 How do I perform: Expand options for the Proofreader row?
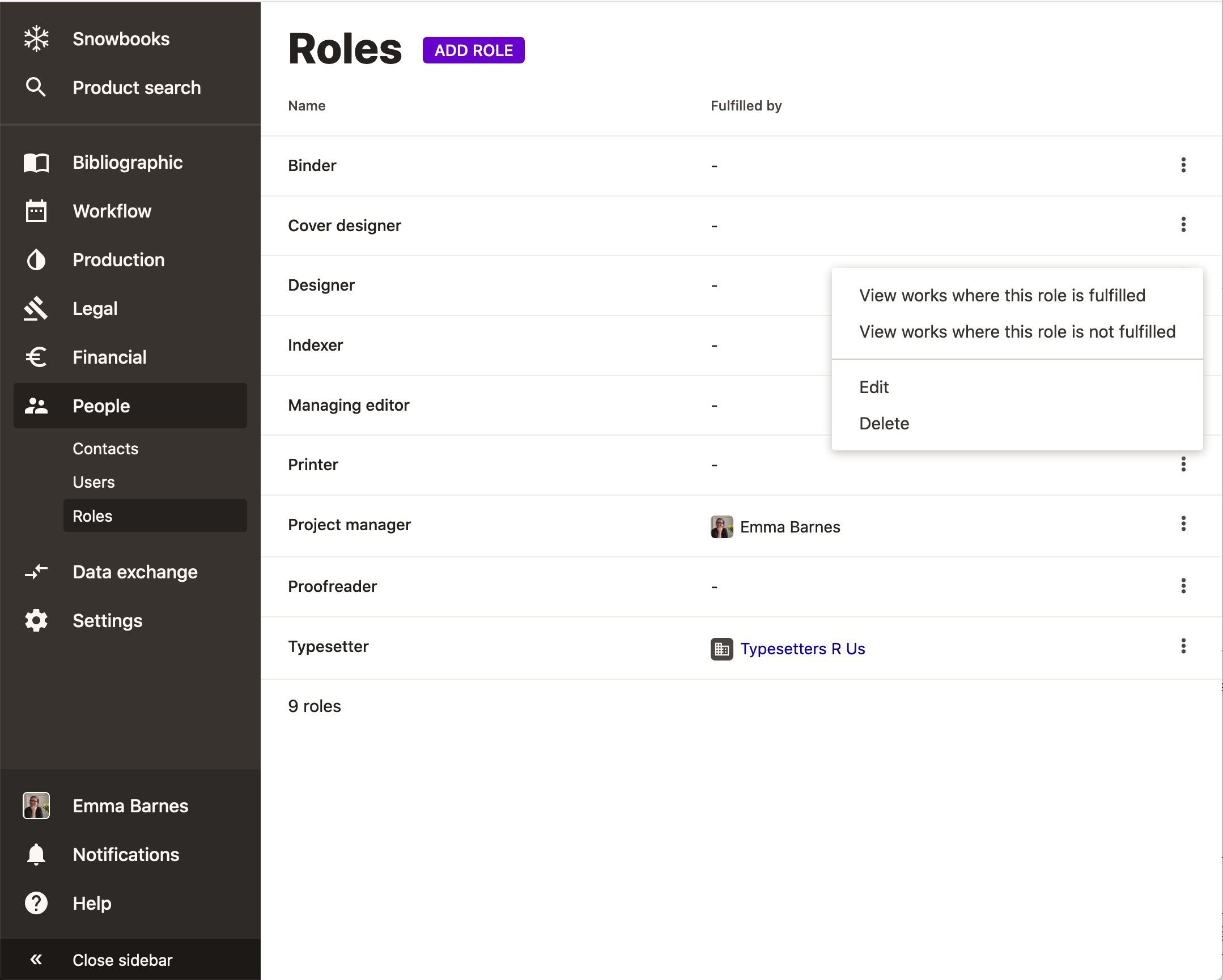[x=1183, y=586]
